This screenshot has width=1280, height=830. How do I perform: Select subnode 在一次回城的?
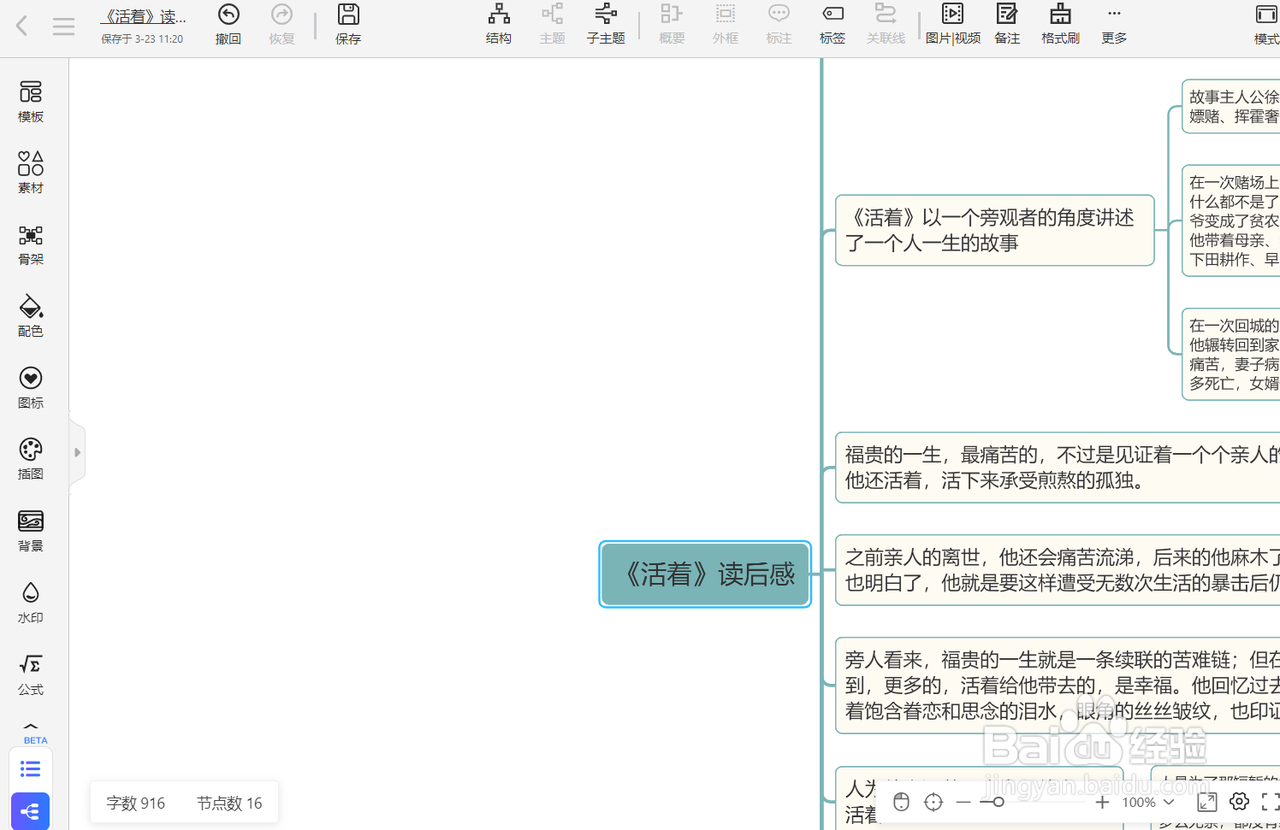point(1231,354)
